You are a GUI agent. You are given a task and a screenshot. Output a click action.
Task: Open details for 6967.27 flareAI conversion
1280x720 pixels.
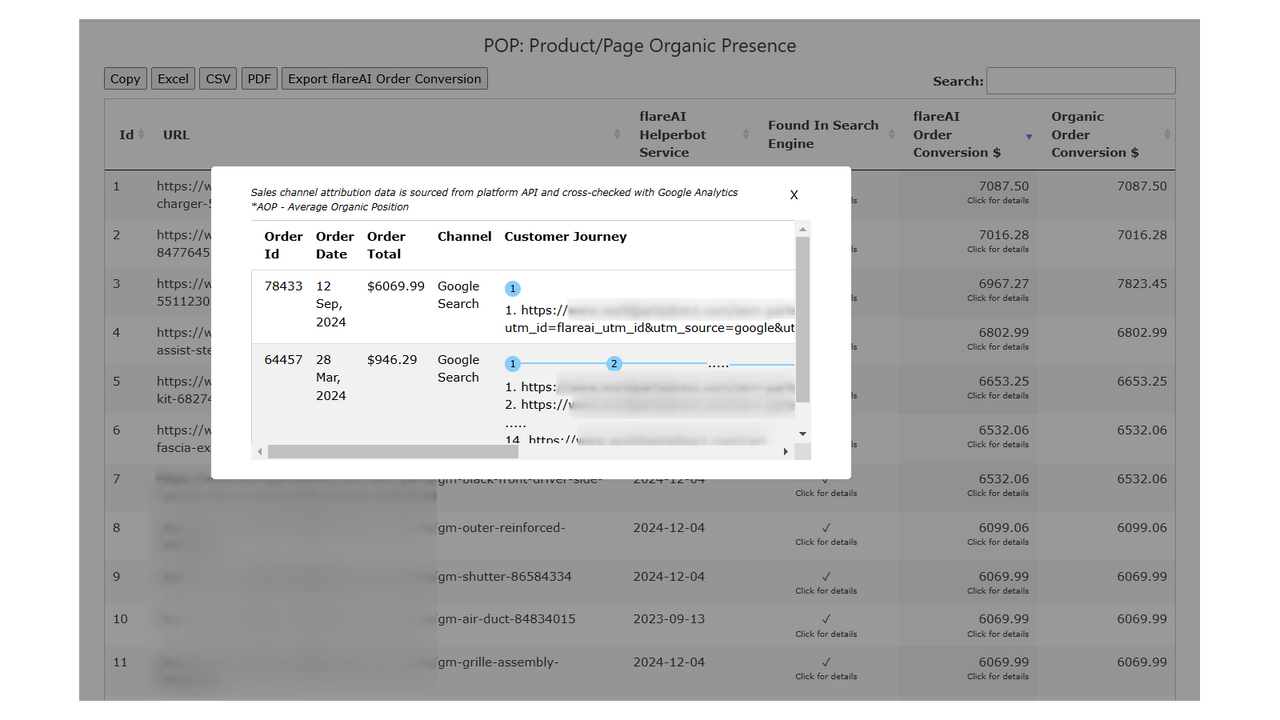point(998,298)
